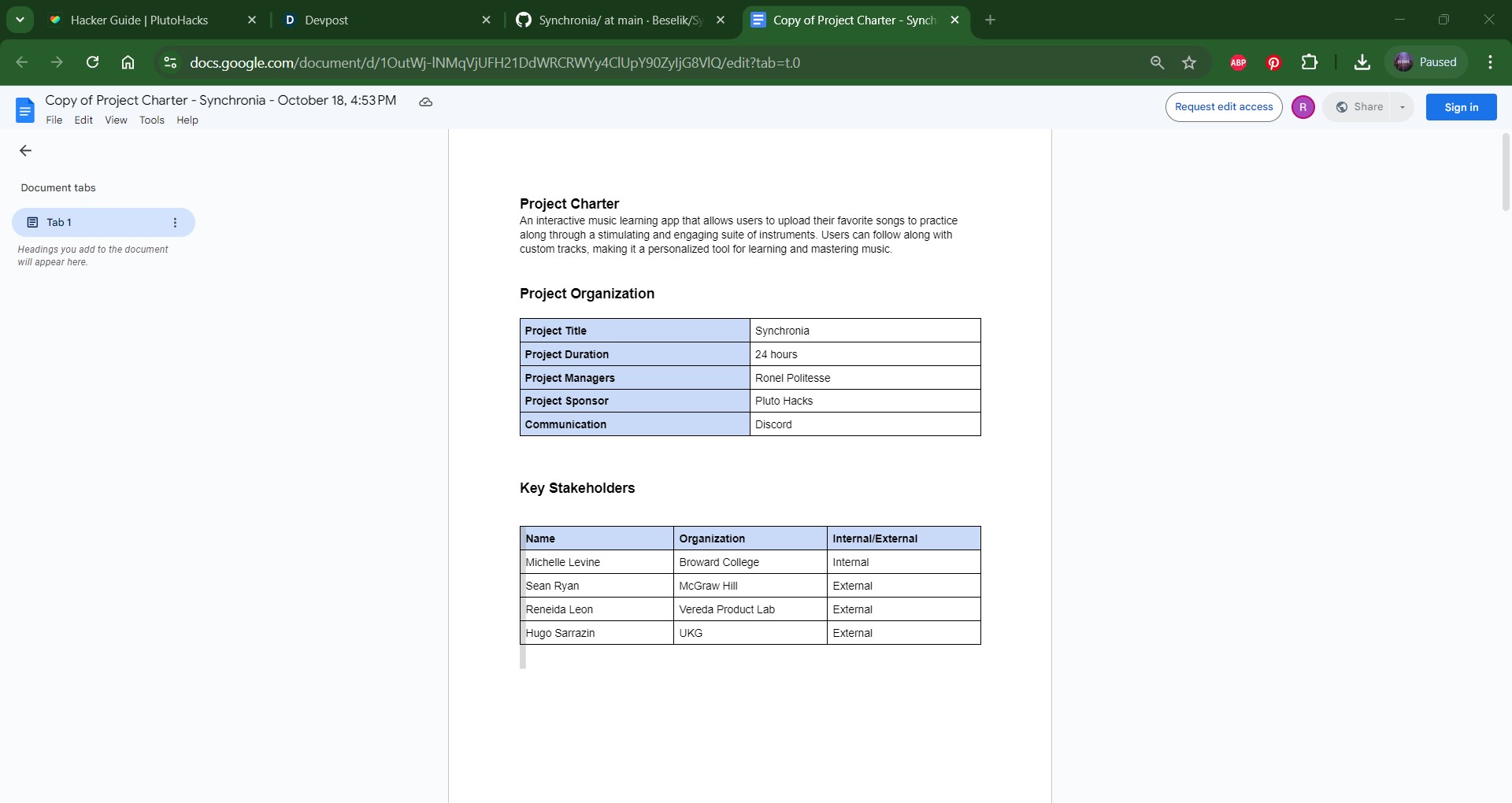
Task: Click the UKG cell
Action: point(750,633)
